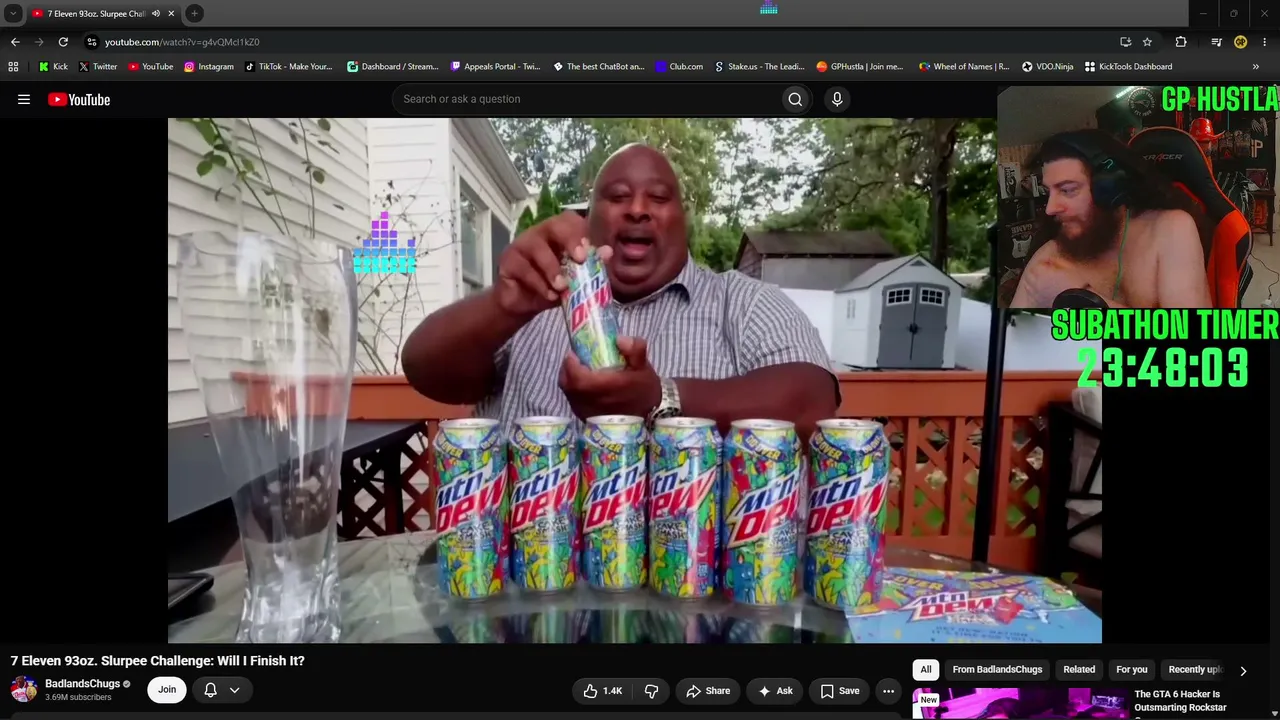The height and width of the screenshot is (720, 1280).
Task: Mute the tab using its speaker icon
Action: [x=155, y=14]
